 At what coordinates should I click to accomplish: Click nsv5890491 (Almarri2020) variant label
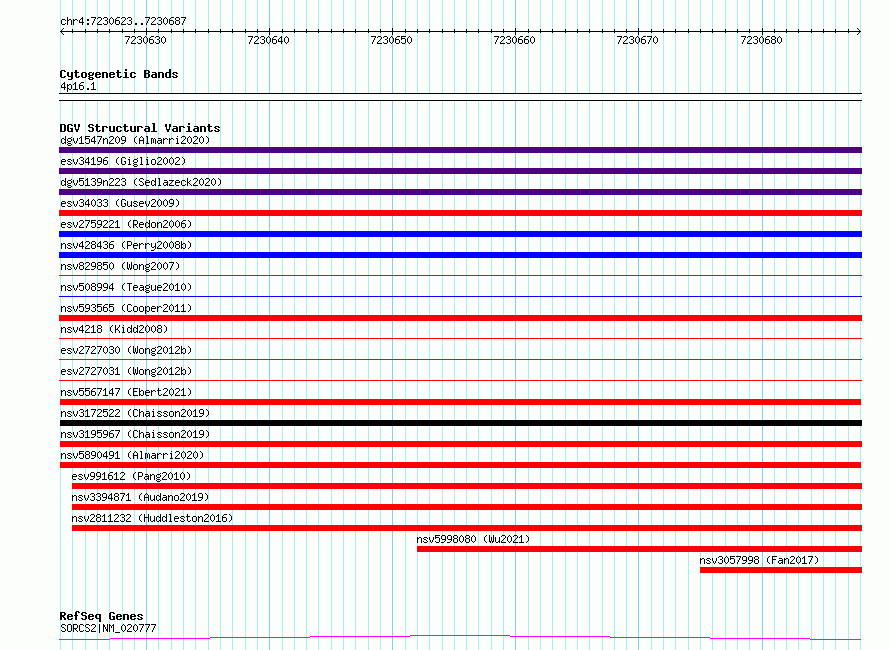pos(132,455)
